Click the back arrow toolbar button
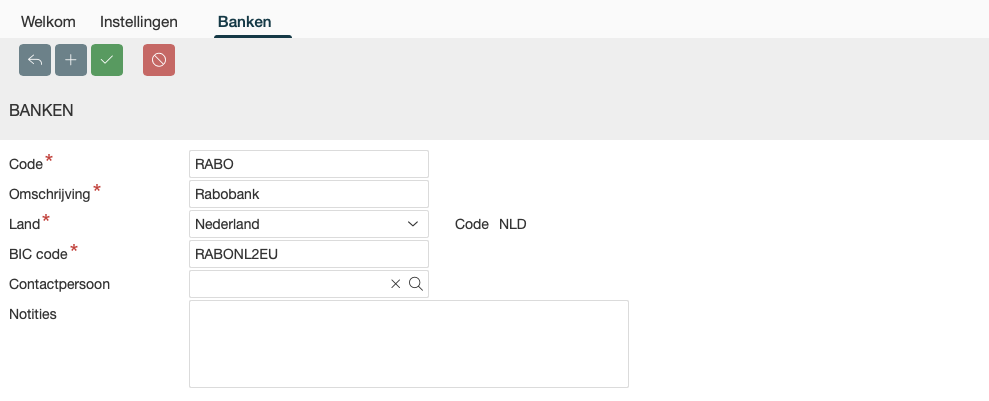The width and height of the screenshot is (989, 401). tap(35, 60)
